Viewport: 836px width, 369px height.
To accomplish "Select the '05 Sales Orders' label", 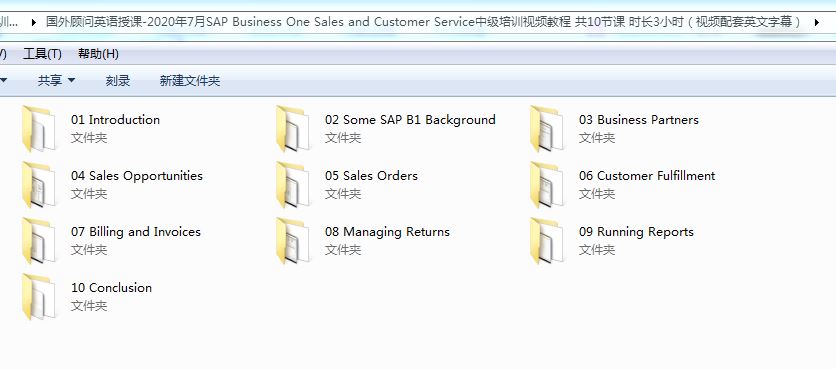I will point(371,176).
